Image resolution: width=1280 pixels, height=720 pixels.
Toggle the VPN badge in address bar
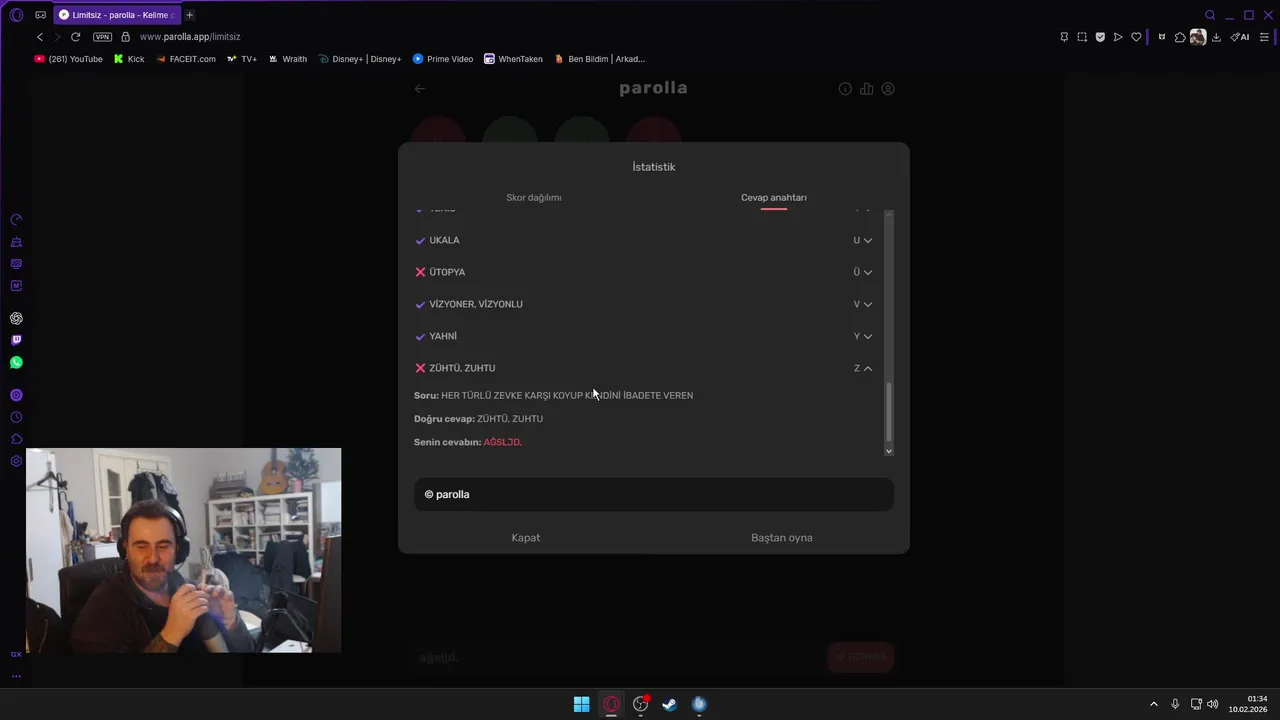click(102, 37)
